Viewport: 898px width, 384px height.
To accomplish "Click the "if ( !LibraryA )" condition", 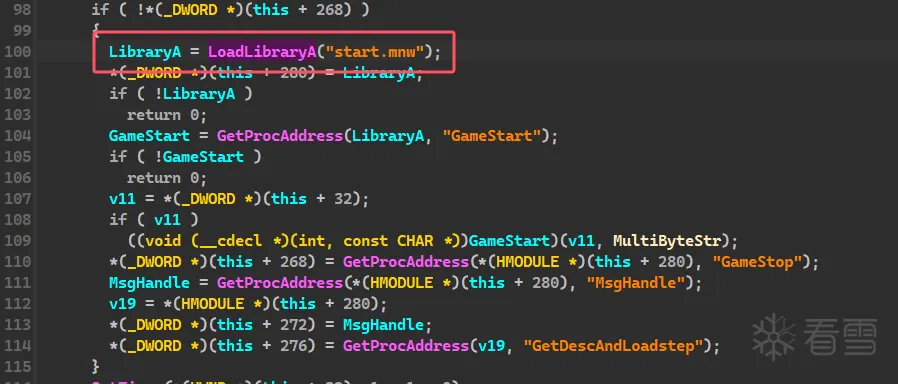I will [x=180, y=94].
